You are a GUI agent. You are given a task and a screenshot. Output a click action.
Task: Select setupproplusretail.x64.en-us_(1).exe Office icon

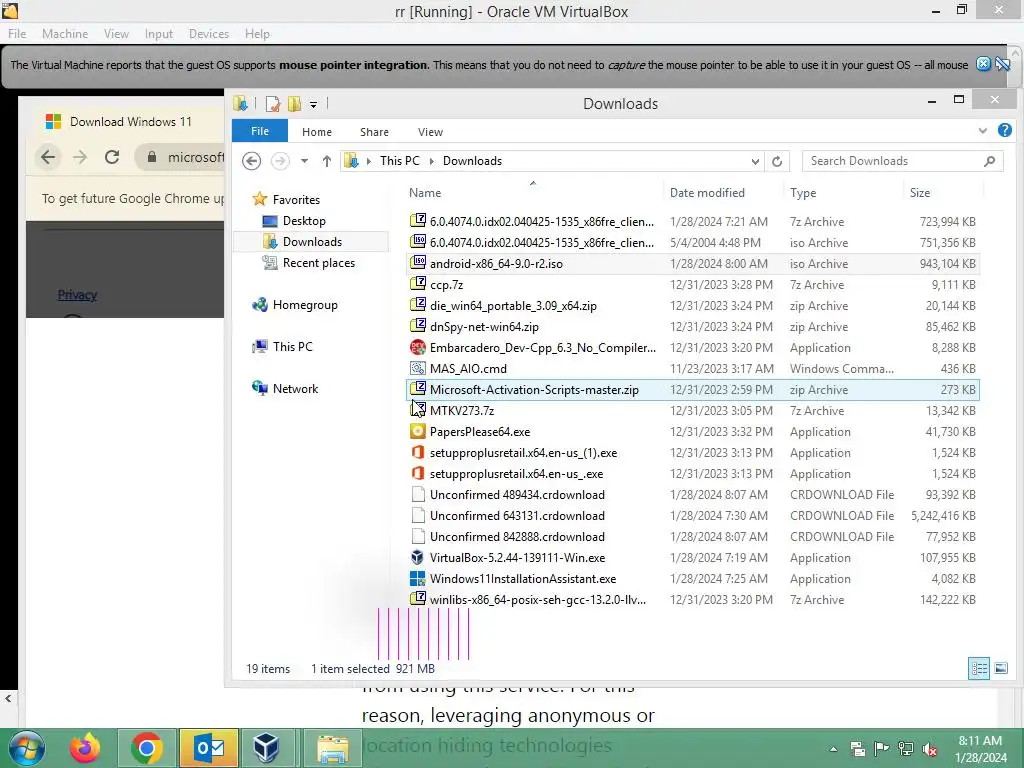[418, 452]
